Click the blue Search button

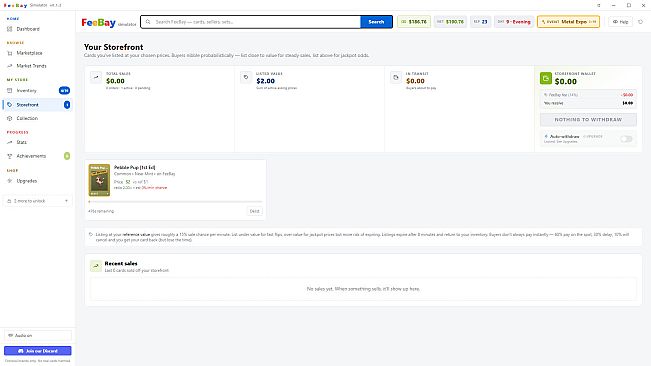pyautogui.click(x=376, y=22)
